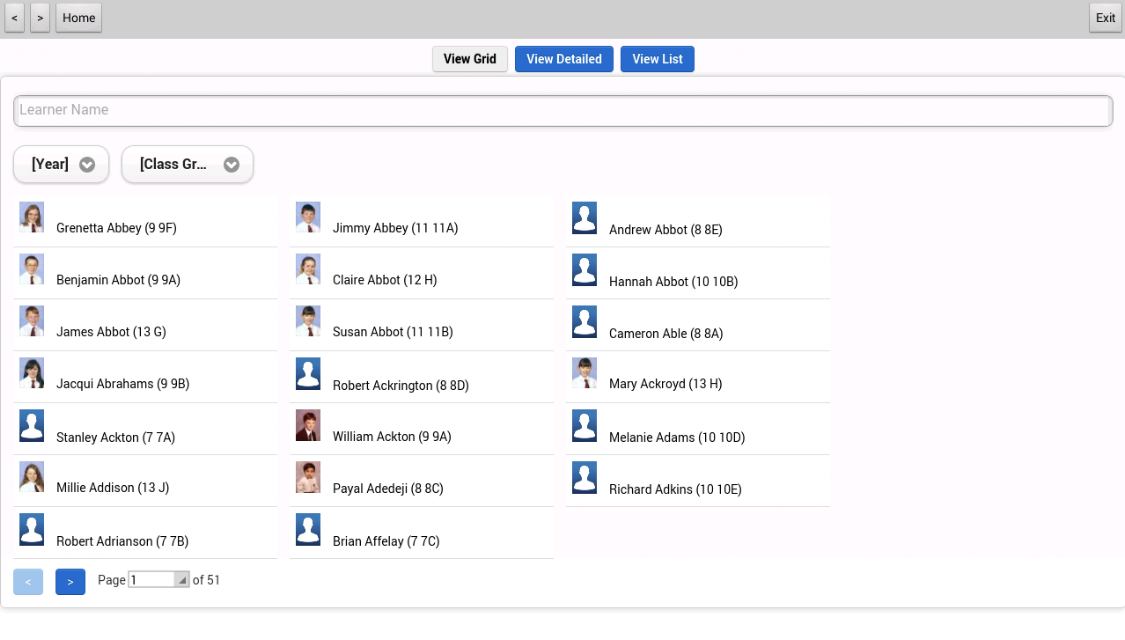1125x640 pixels.
Task: Select Andrew Abbot's placeholder avatar icon
Action: pos(584,218)
